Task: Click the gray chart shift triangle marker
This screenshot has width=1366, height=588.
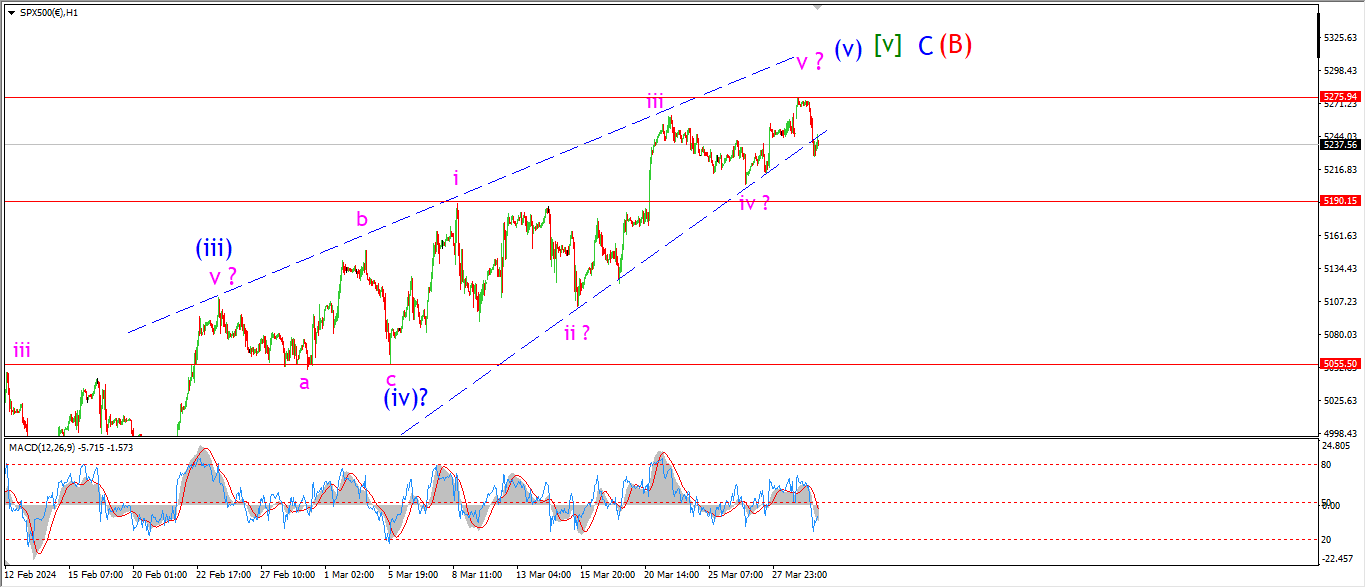Action: point(818,7)
